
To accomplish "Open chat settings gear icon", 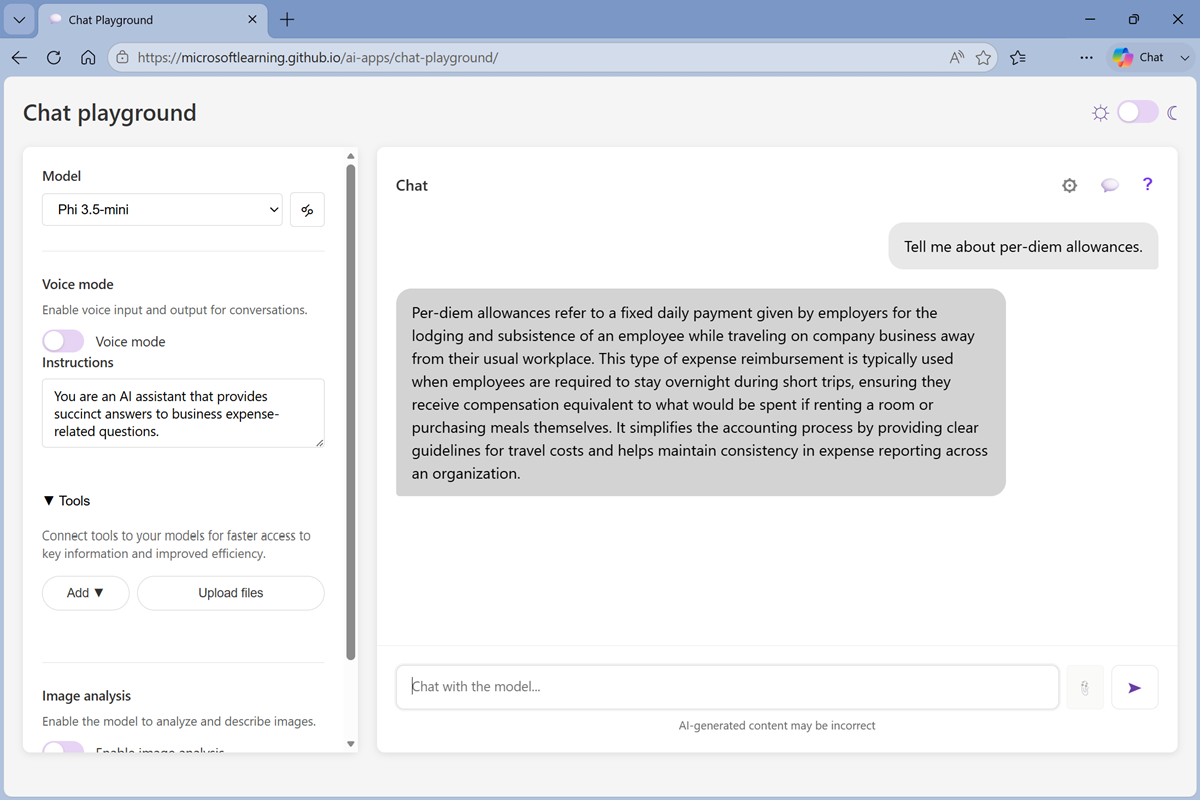I will (x=1070, y=185).
